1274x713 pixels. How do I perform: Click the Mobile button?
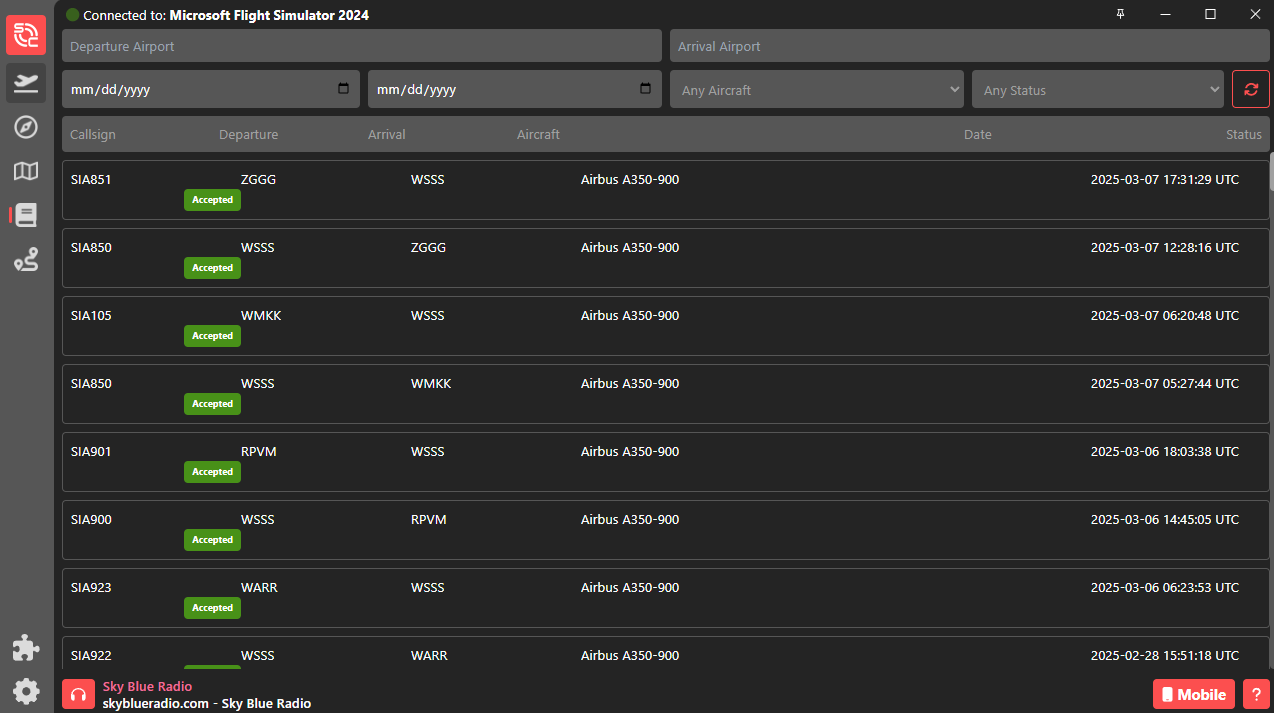tap(1193, 694)
